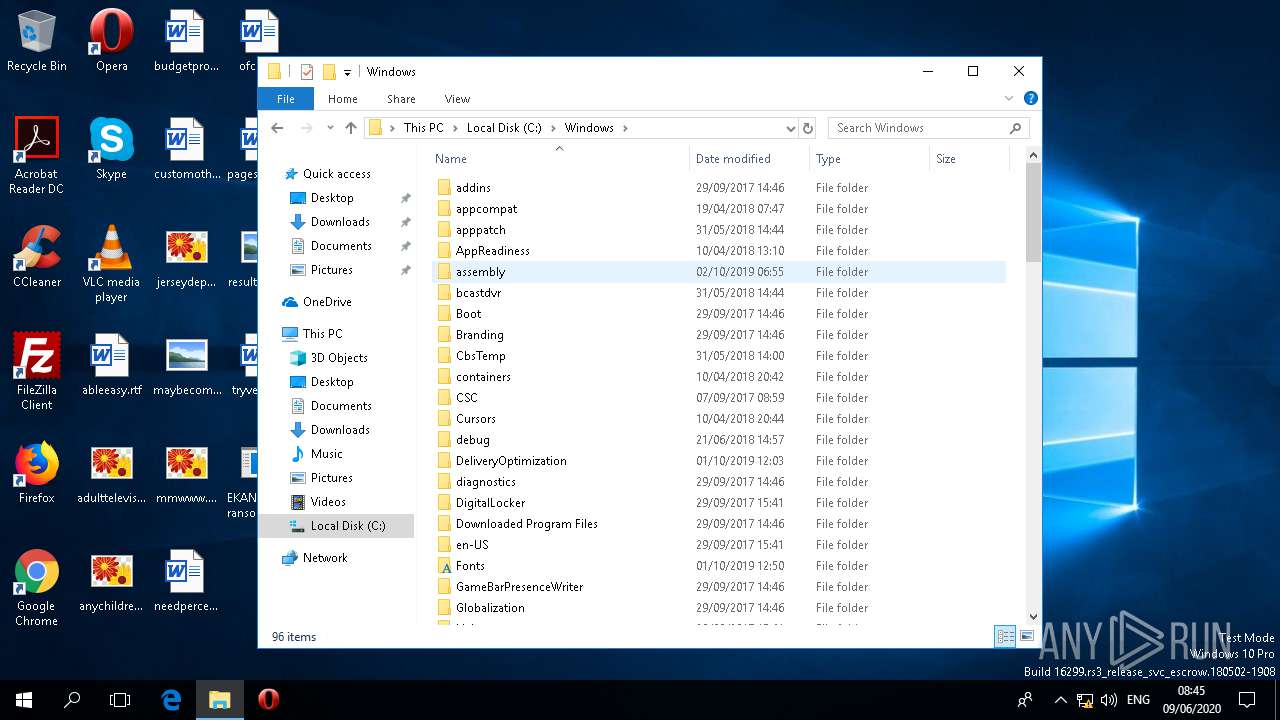Image resolution: width=1280 pixels, height=720 pixels.
Task: Sort by the Type column header
Action: [869, 159]
